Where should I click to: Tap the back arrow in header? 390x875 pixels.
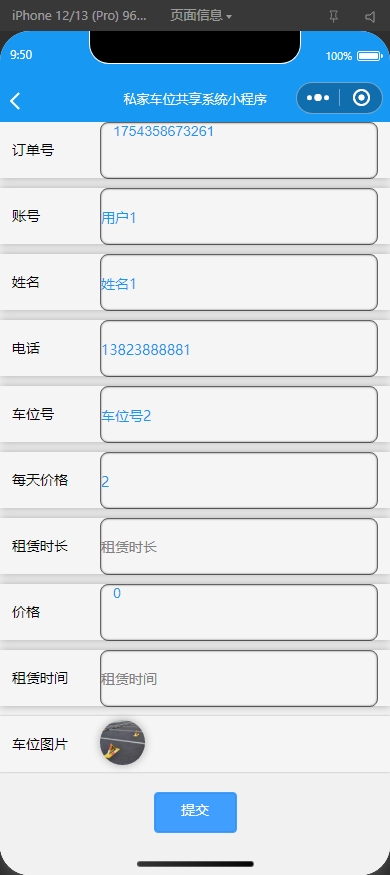coord(15,101)
